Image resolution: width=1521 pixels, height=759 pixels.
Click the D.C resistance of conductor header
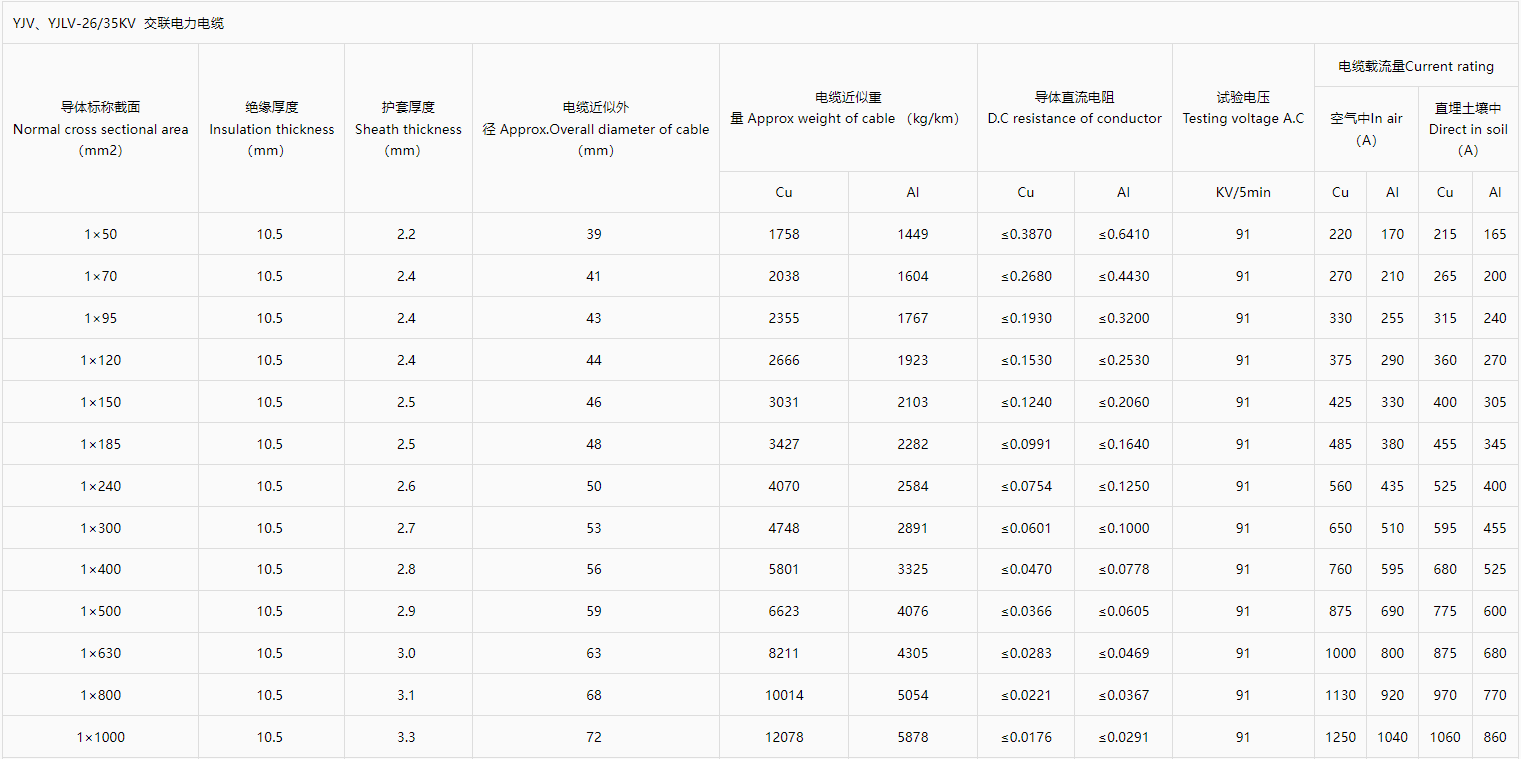(x=1074, y=108)
